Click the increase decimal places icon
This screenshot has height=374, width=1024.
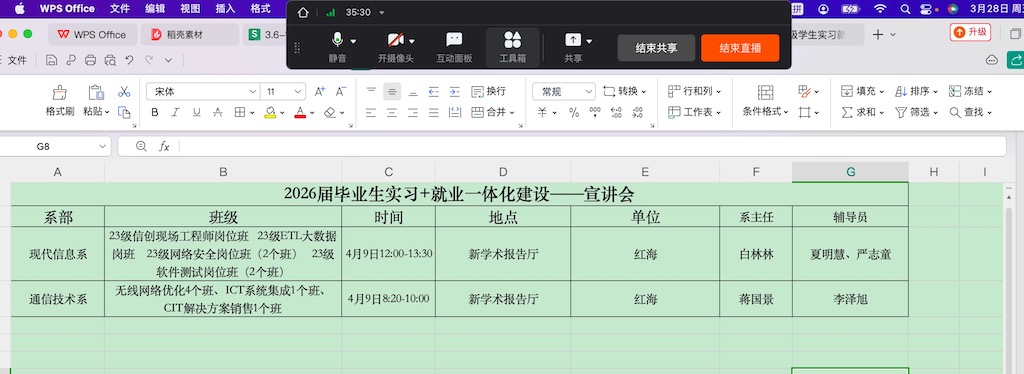click(616, 112)
